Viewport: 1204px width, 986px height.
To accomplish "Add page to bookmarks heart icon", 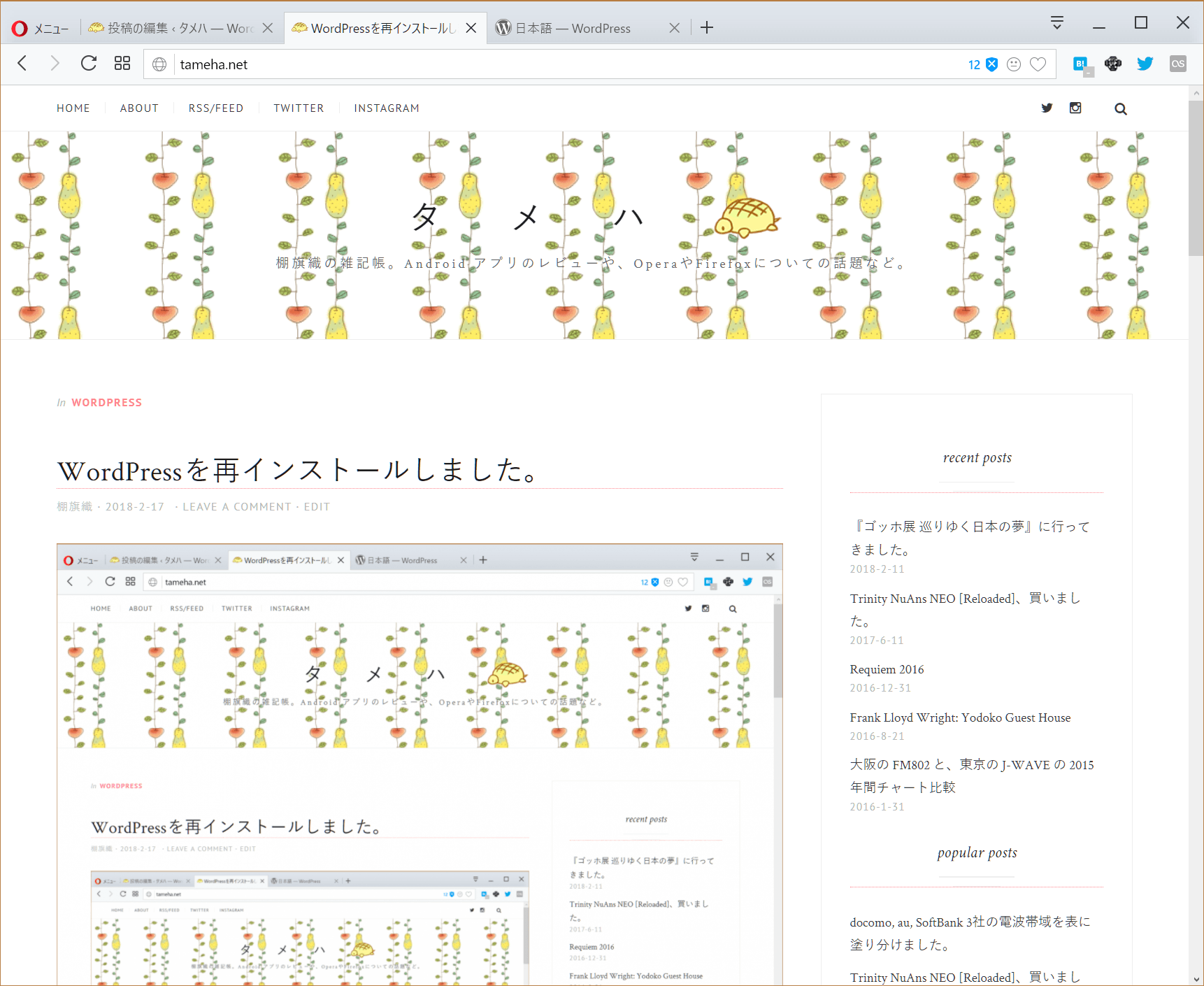I will tap(1038, 64).
